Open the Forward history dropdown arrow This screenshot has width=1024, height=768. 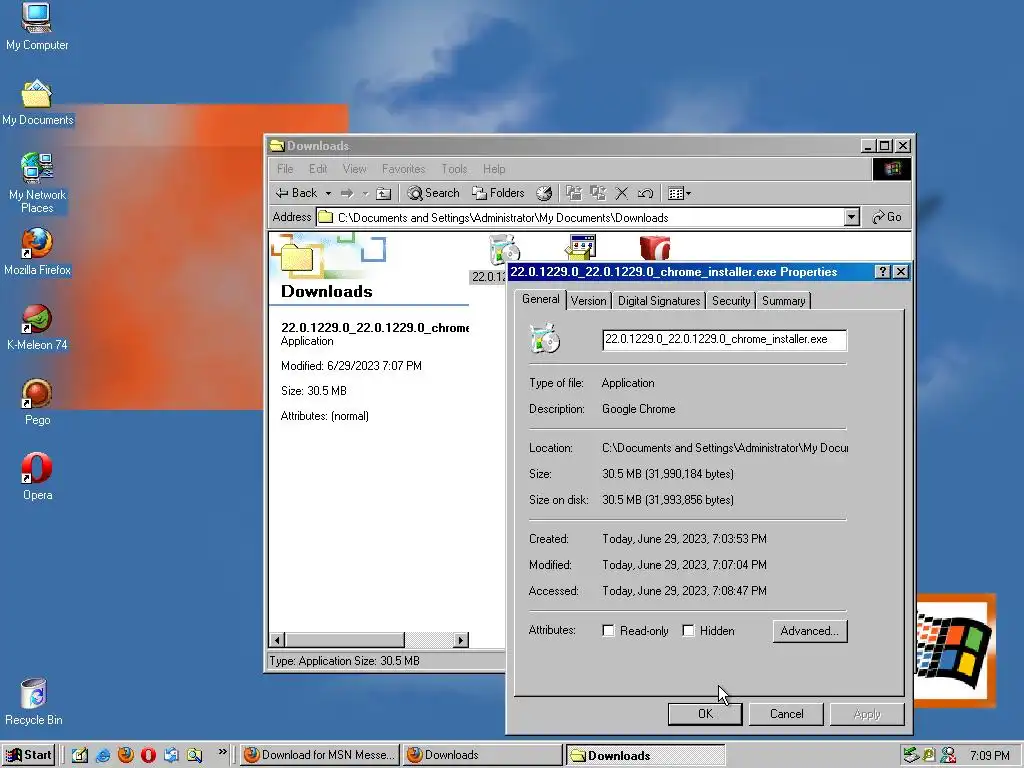[365, 193]
